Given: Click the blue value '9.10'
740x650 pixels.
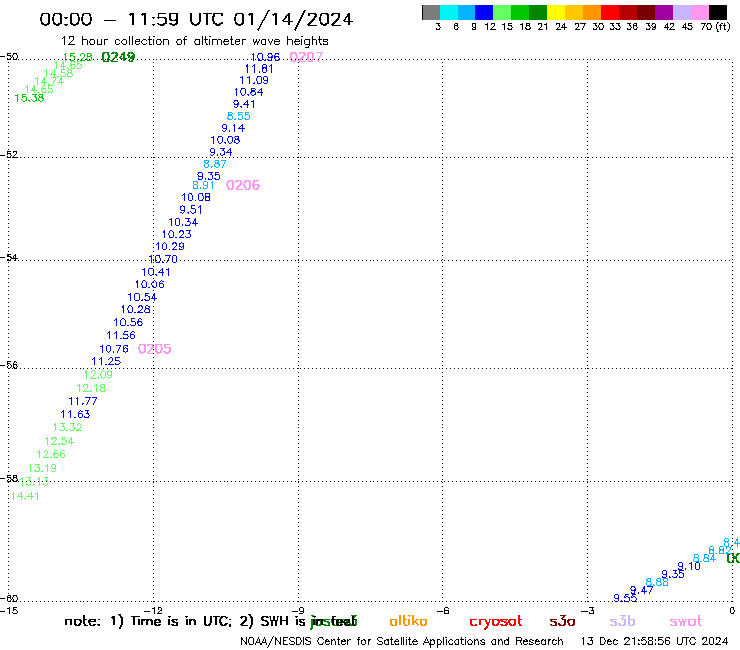Looking at the screenshot, I should click(x=689, y=566).
